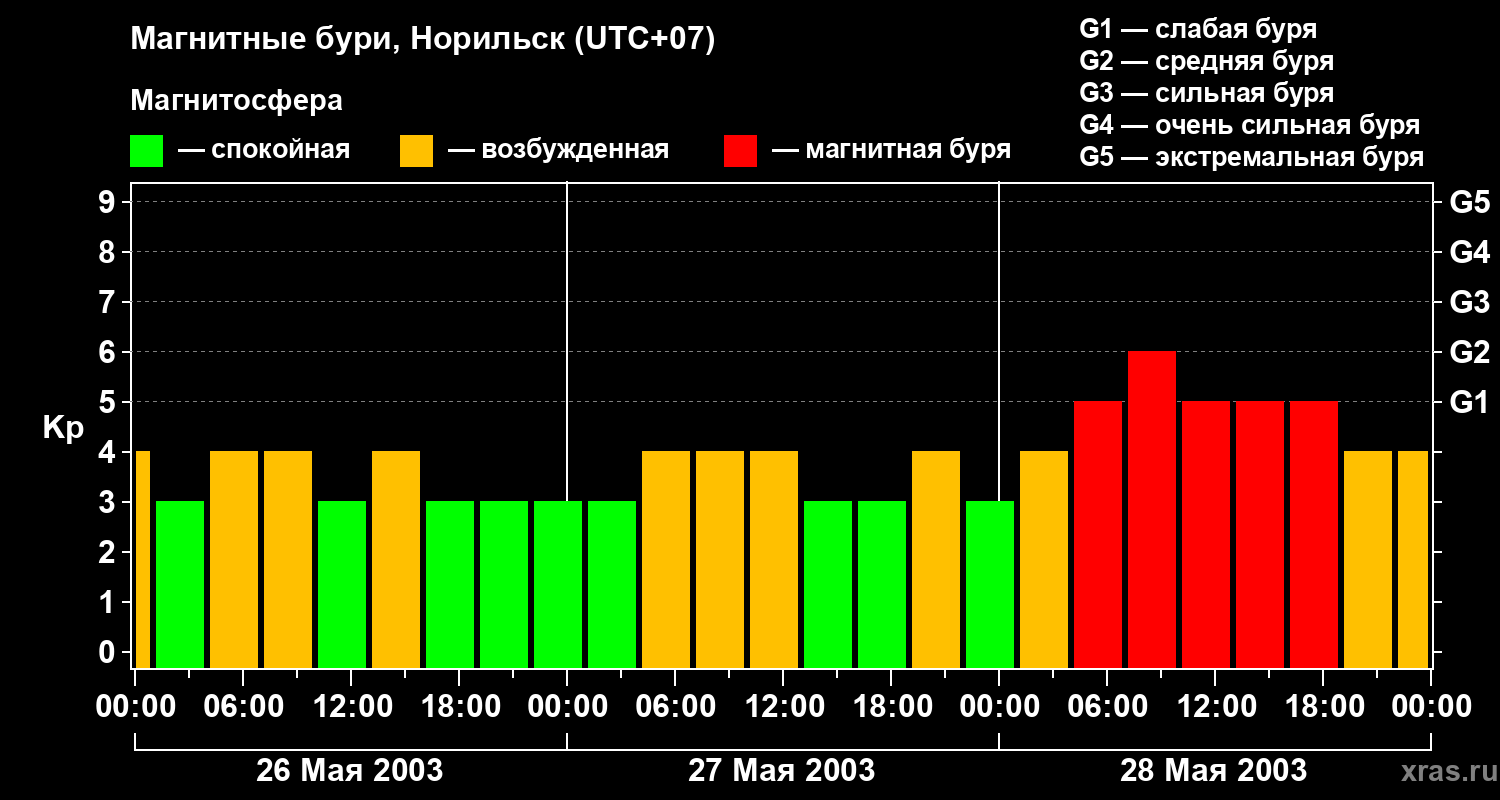Click the '18:00' time label above 27 Мая

[891, 707]
